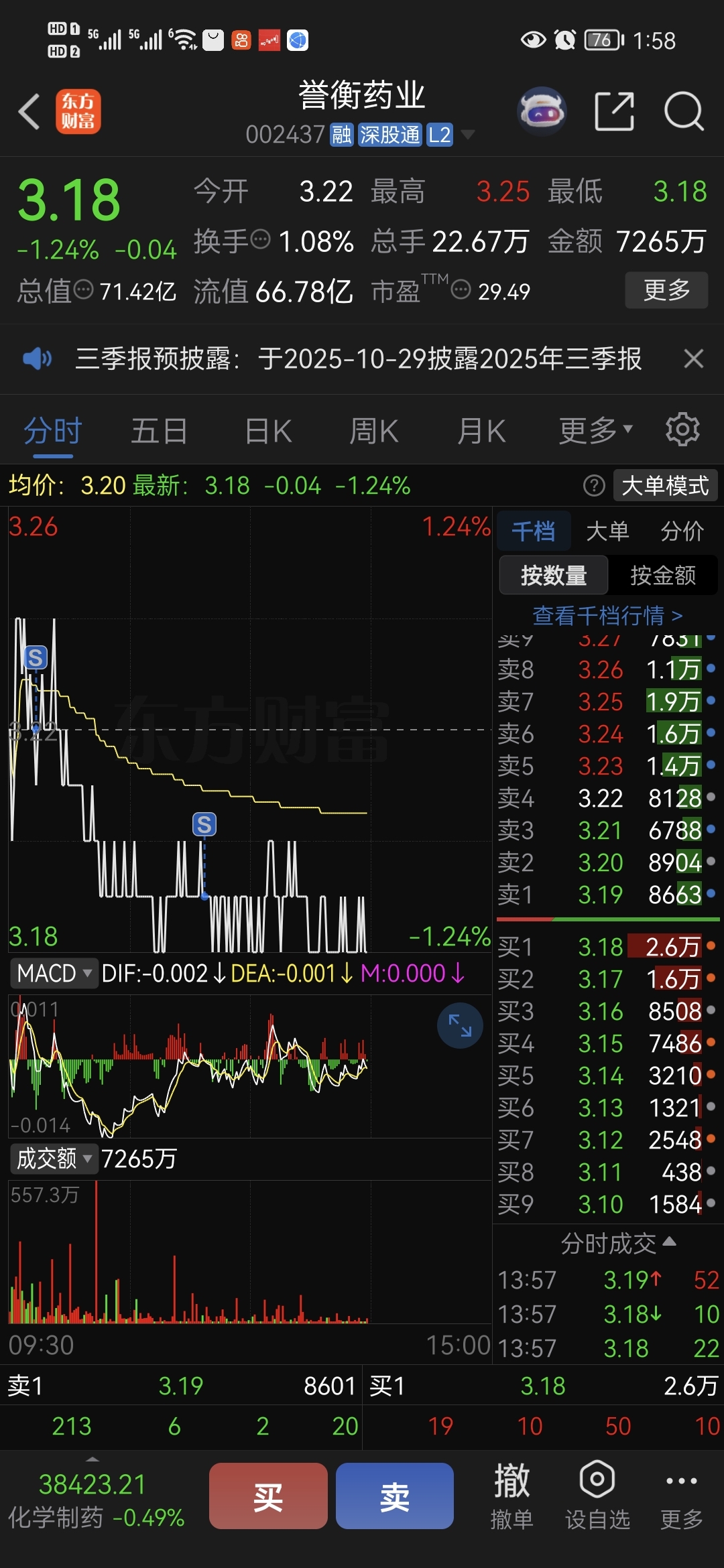Tap the Wi-Fi status icon
Screen dimensions: 724x1568
[182, 40]
